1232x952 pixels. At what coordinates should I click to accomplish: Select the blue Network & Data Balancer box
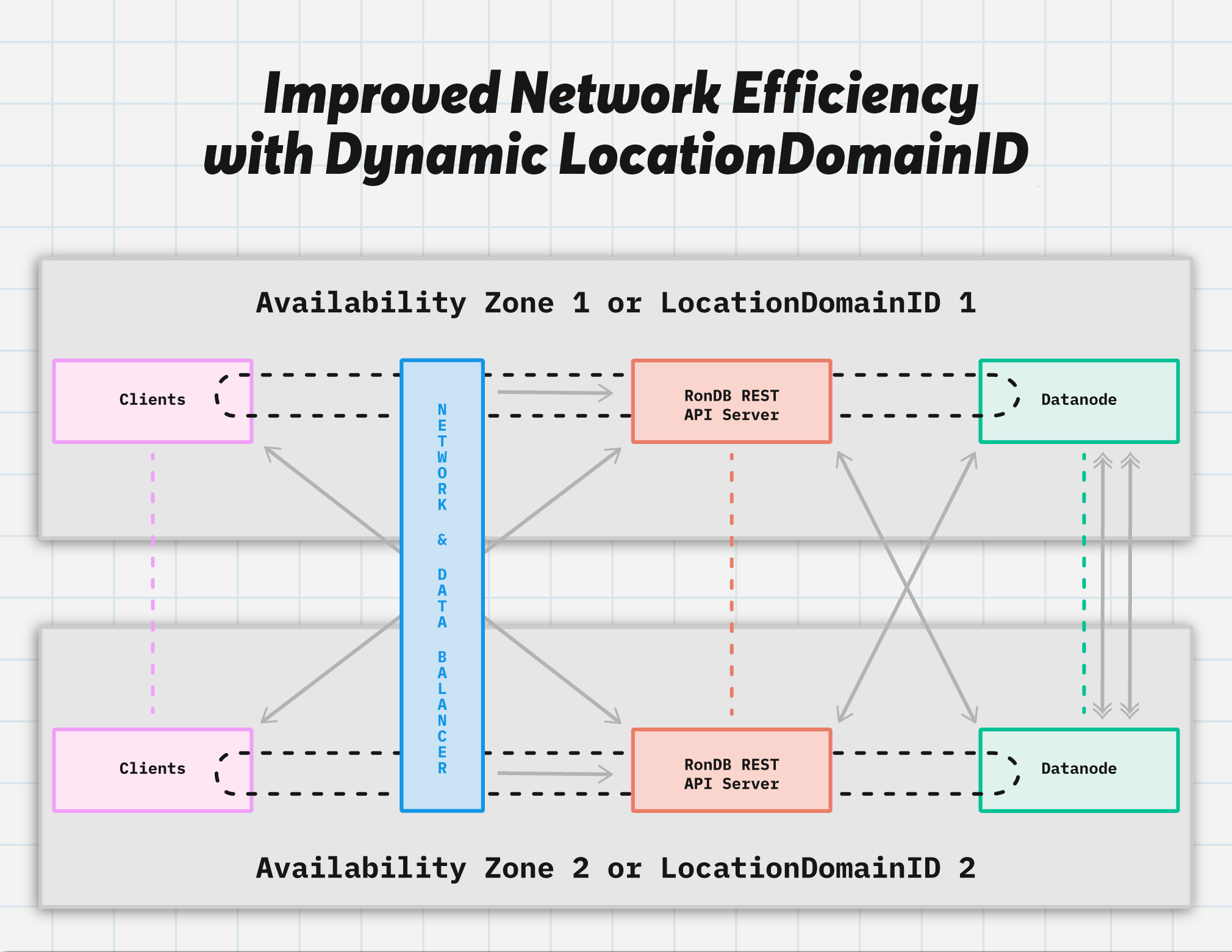442,585
